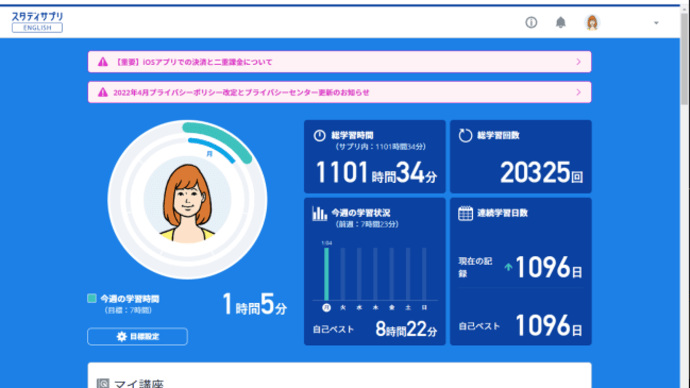Click the teal square legend for 今週の学習時間
This screenshot has width=690, height=388.
[92, 298]
